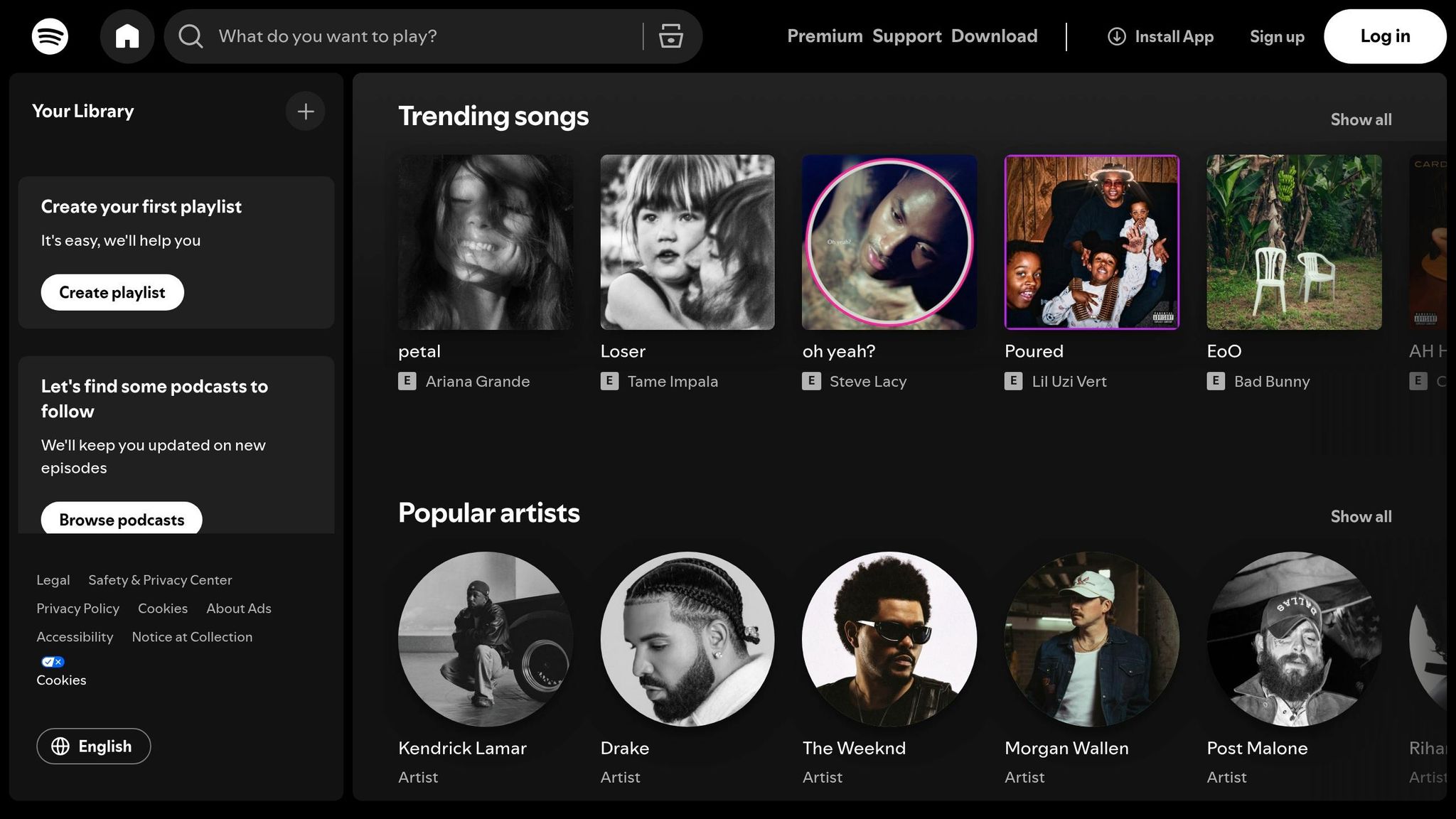1456x819 pixels.
Task: Open the About Ads link
Action: pos(239,609)
